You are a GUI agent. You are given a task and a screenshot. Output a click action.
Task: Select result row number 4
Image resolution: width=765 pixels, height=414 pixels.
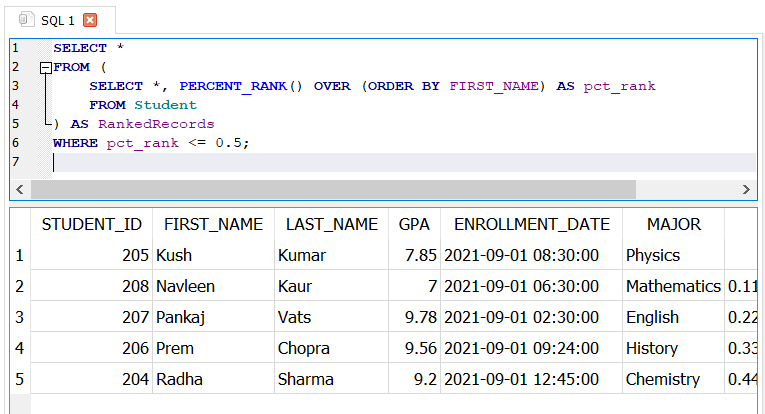click(x=20, y=348)
